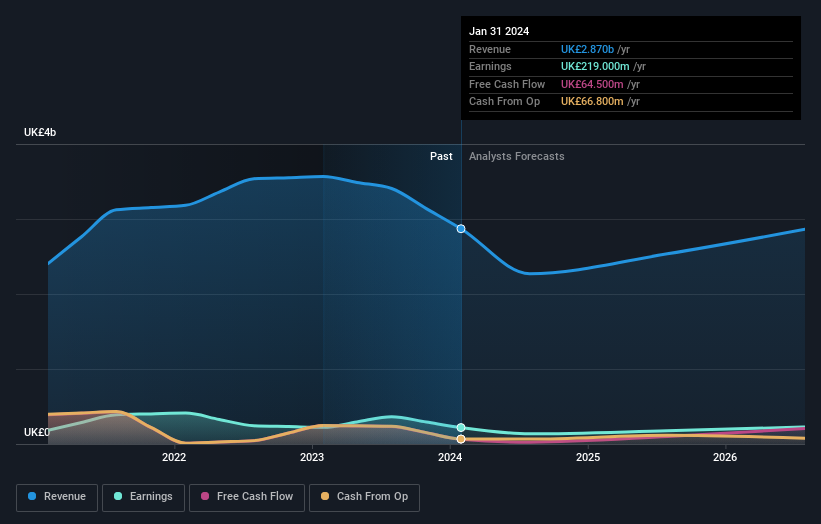Screen dimensions: 821x524
Task: Click the earnings value UK£219.000m
Action: click(595, 66)
